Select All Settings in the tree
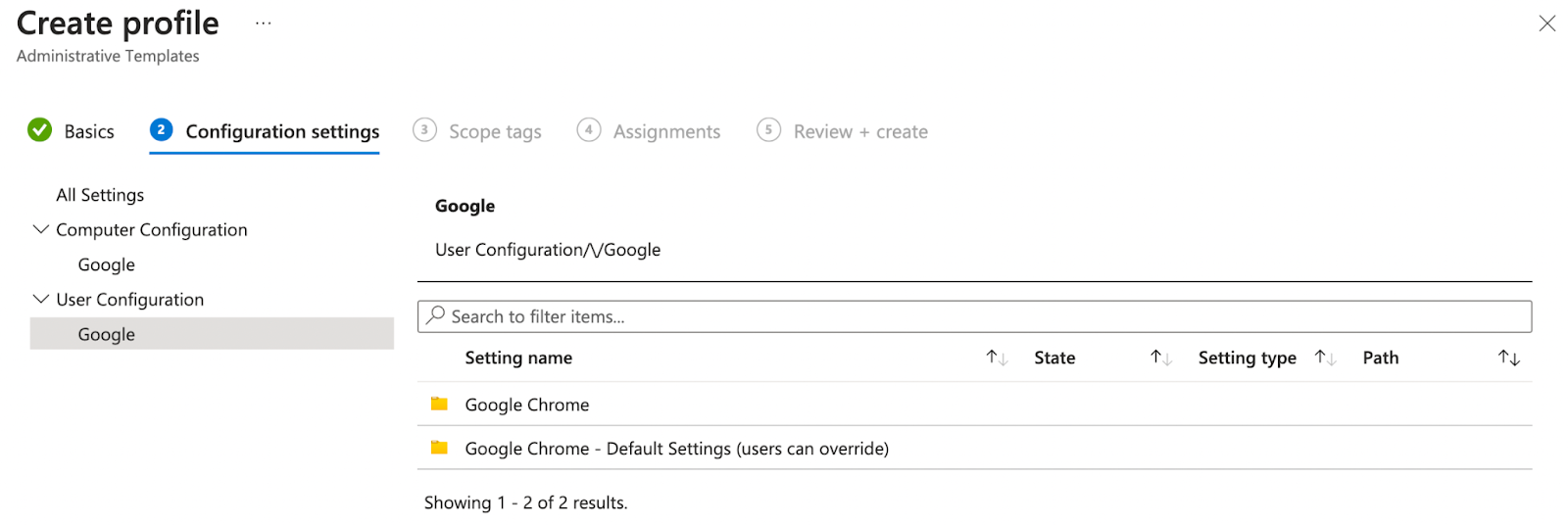This screenshot has height=525, width=1568. (100, 195)
